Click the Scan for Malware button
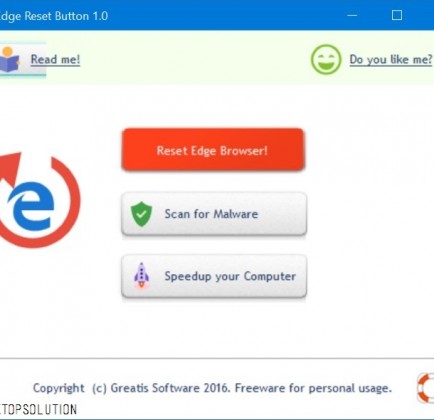 214,214
